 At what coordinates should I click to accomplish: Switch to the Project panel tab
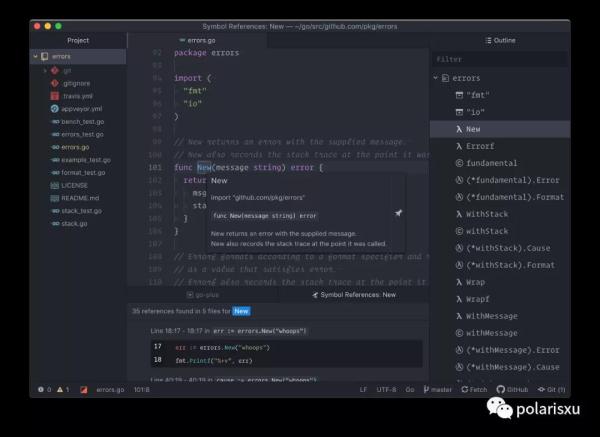[x=78, y=40]
